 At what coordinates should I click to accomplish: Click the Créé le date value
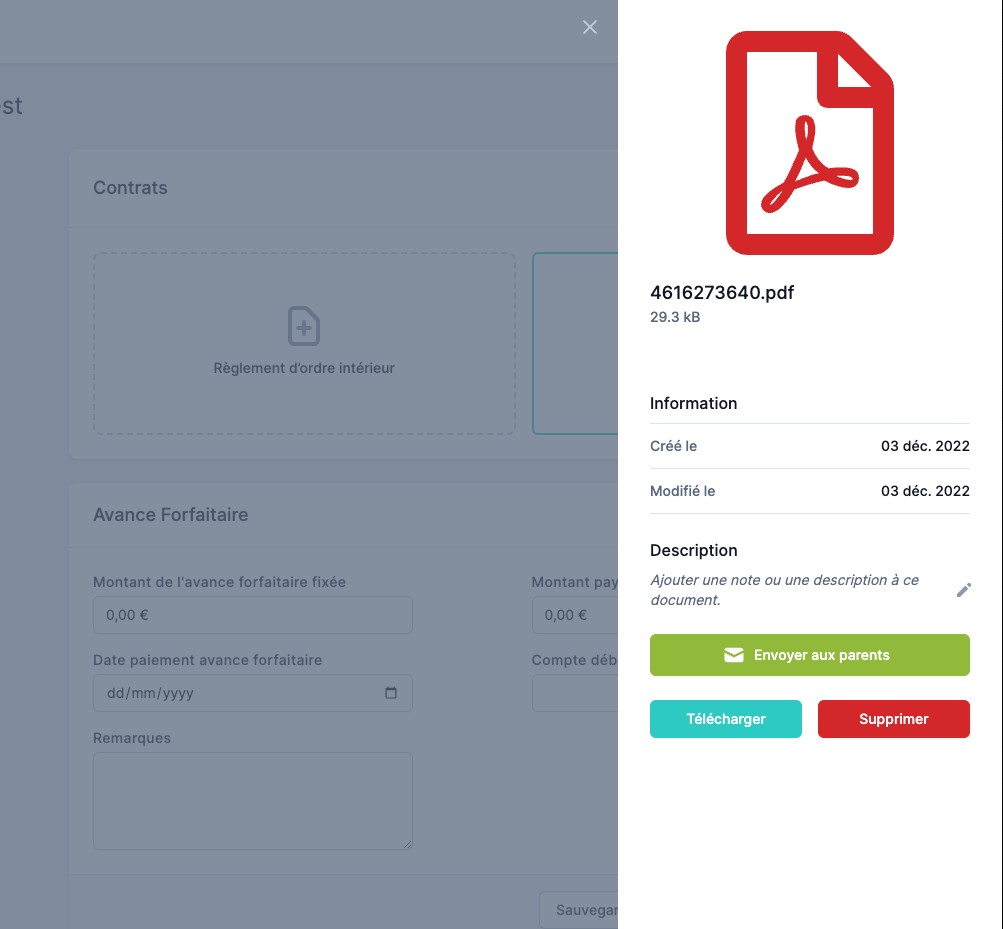coord(925,446)
